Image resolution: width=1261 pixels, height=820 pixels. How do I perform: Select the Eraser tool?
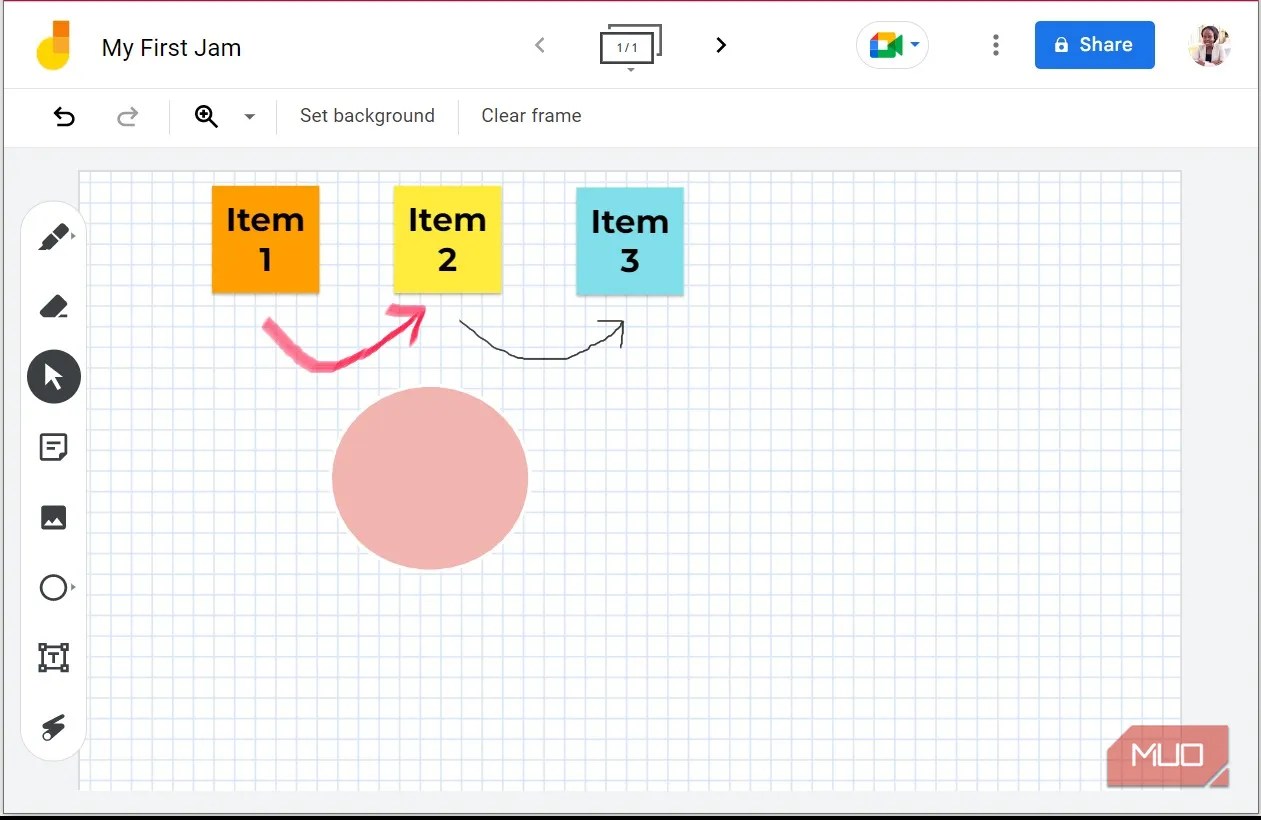pyautogui.click(x=53, y=306)
